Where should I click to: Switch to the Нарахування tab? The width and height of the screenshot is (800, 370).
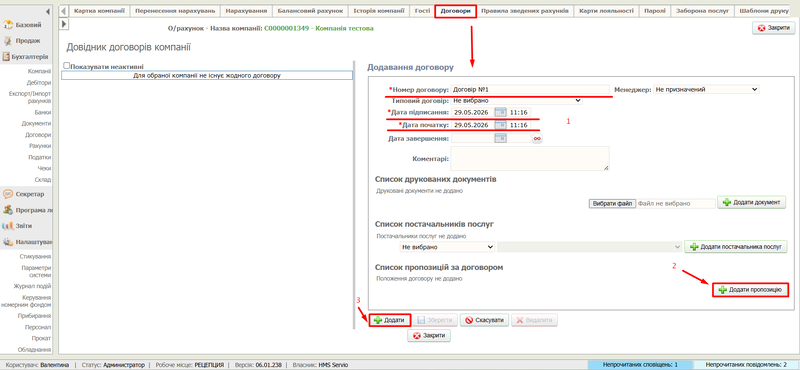(247, 11)
